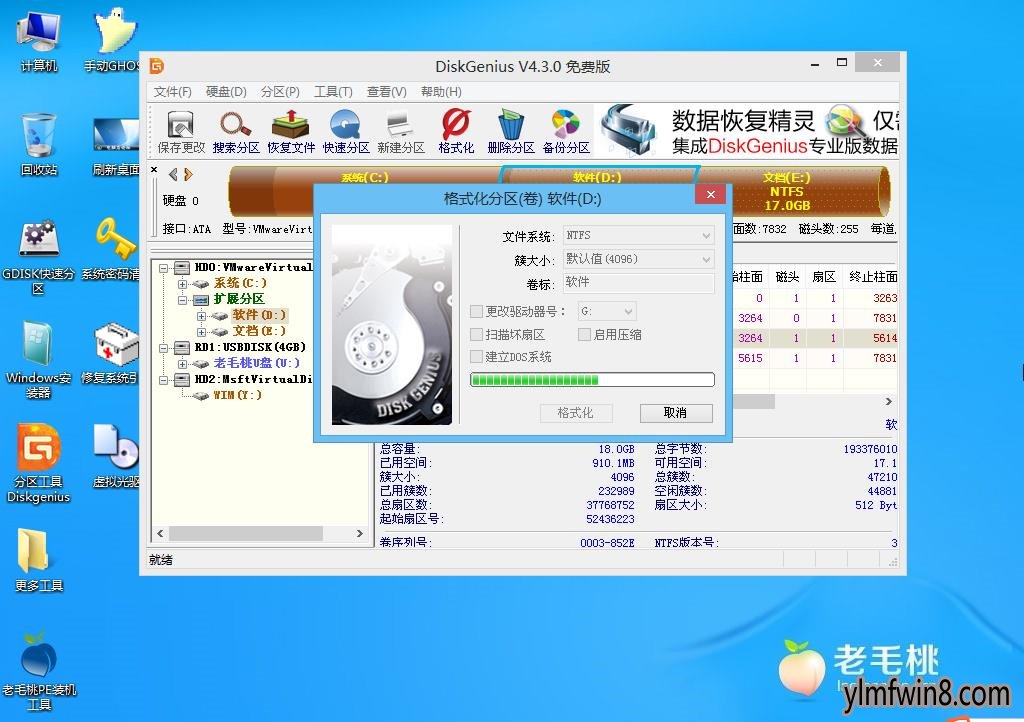Image resolution: width=1024 pixels, height=722 pixels.
Task: Cancel formatting via the 取消 button
Action: [676, 413]
